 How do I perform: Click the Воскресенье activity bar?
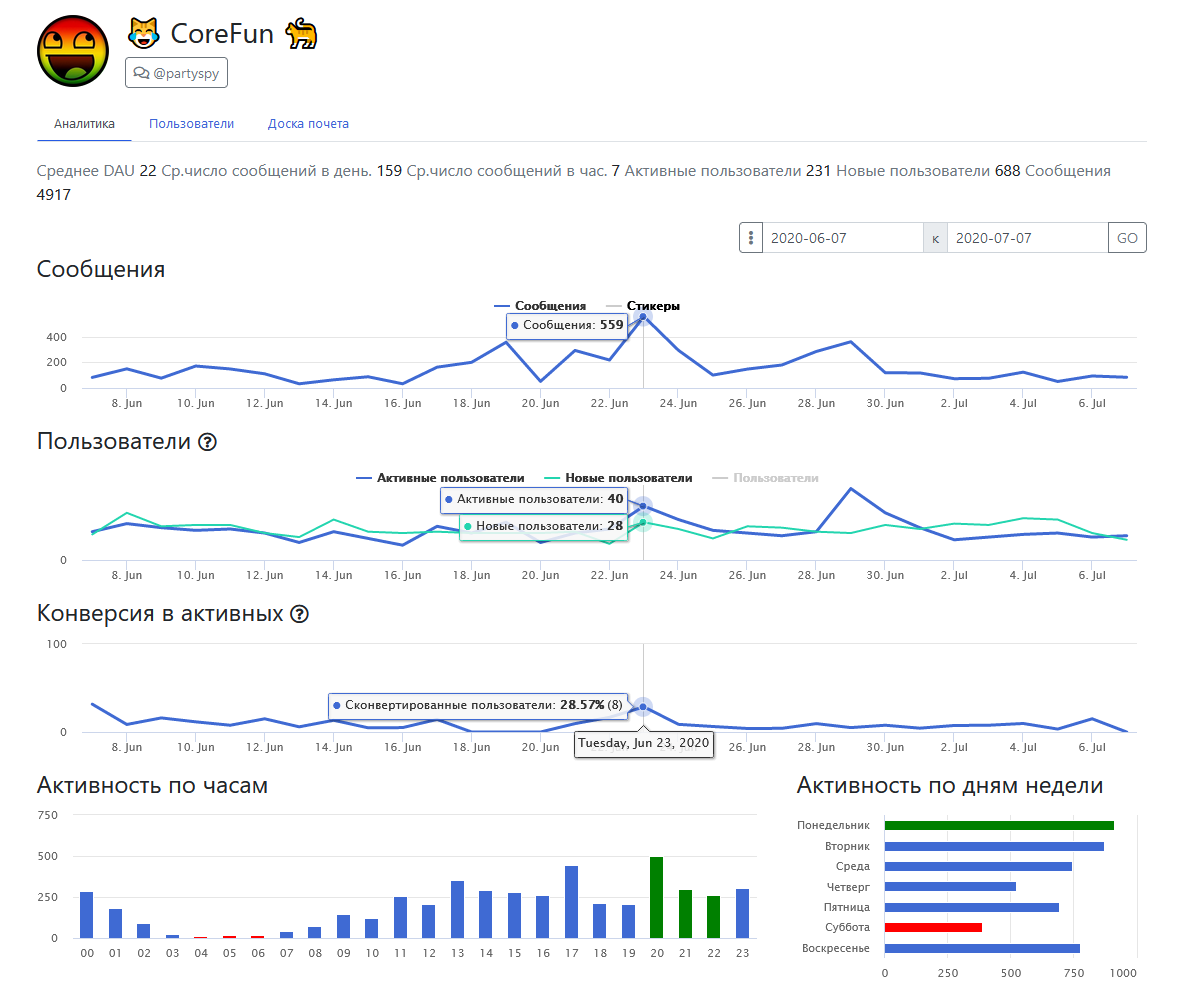point(982,948)
